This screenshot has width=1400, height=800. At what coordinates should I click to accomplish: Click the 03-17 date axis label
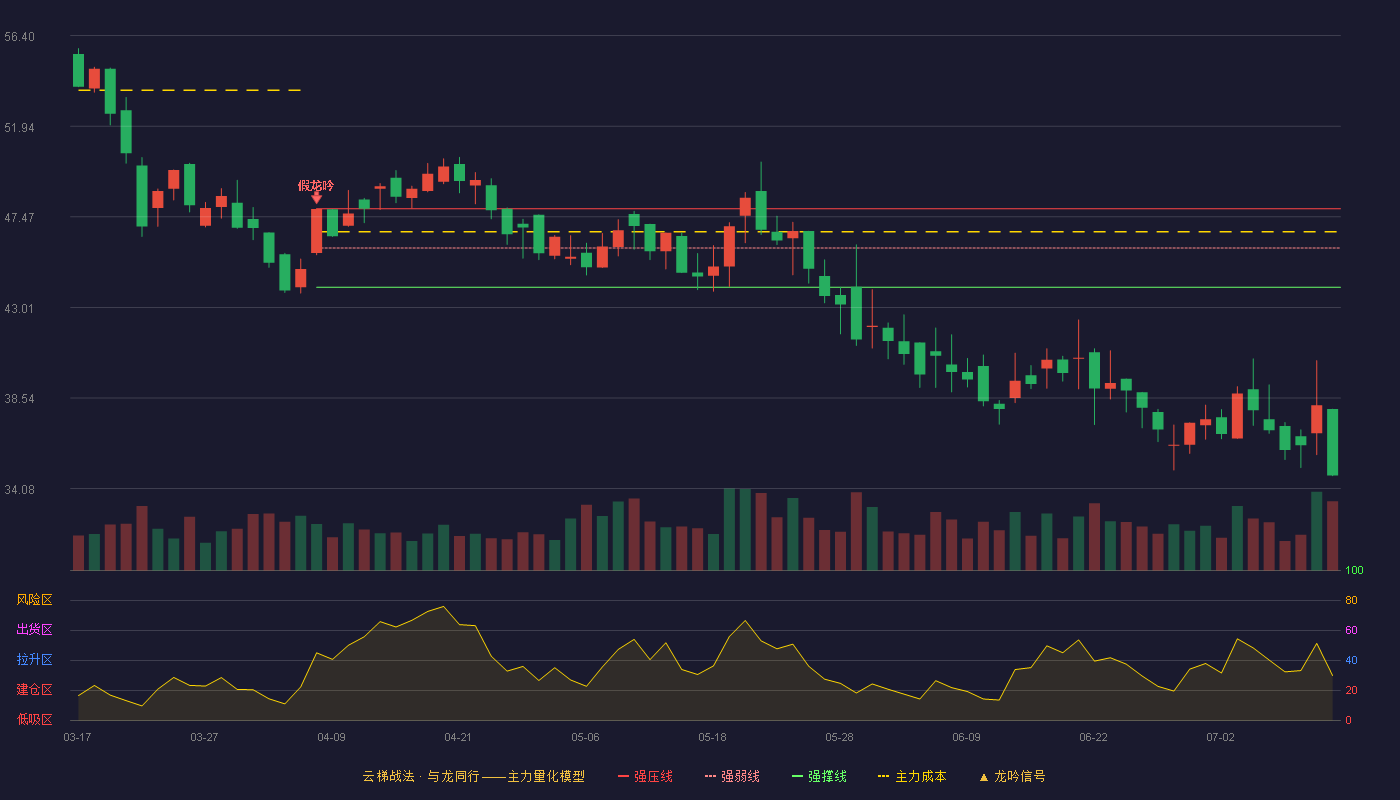coord(77,737)
